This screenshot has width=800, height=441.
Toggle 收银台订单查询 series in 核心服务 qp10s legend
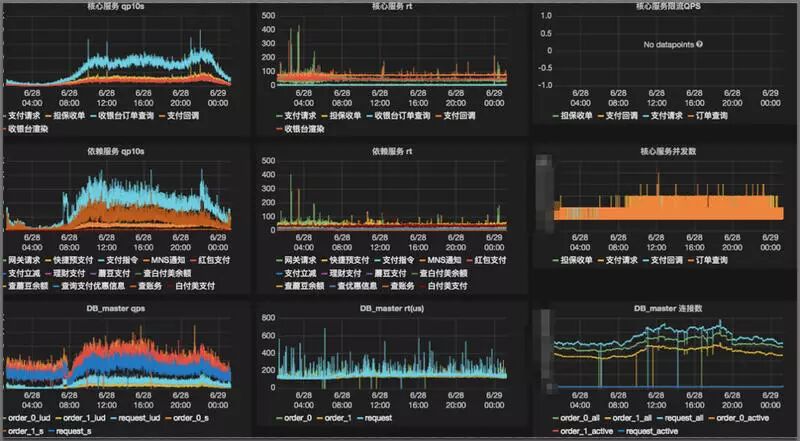125,116
